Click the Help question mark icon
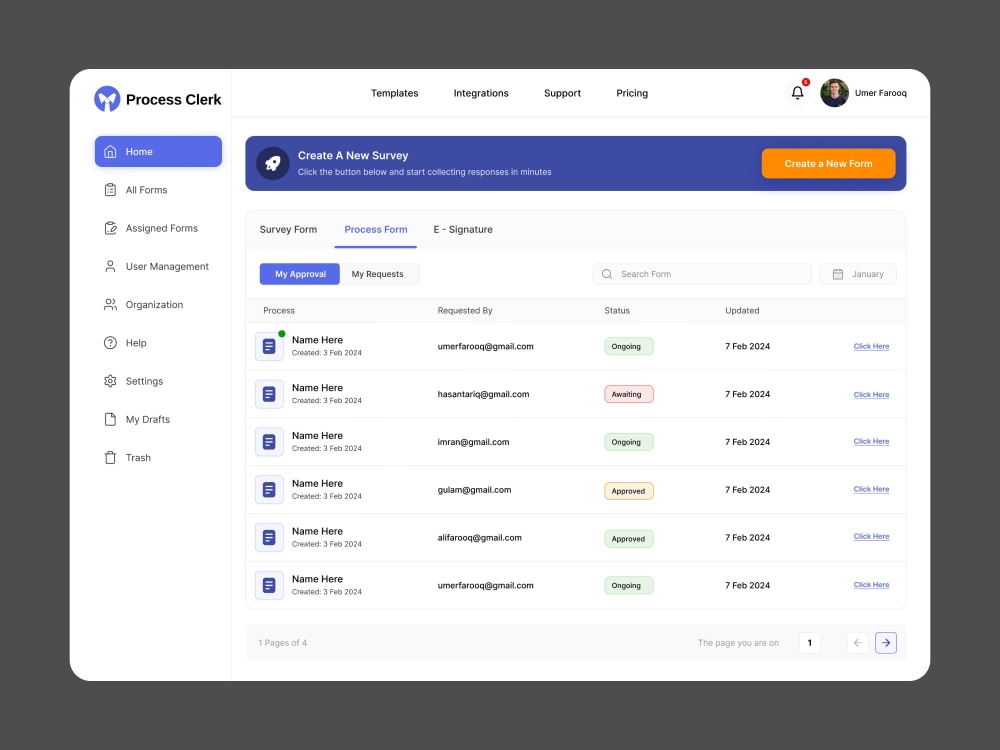 [110, 343]
